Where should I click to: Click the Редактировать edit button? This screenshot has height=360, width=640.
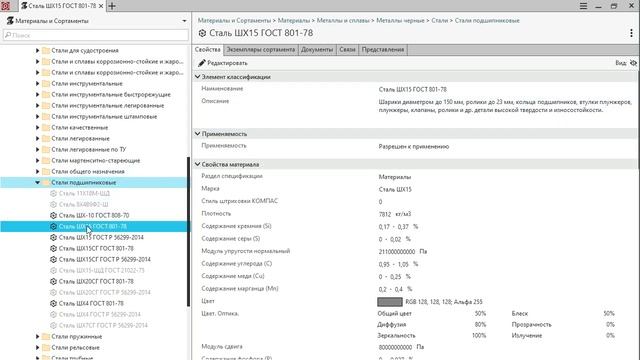pyautogui.click(x=223, y=63)
